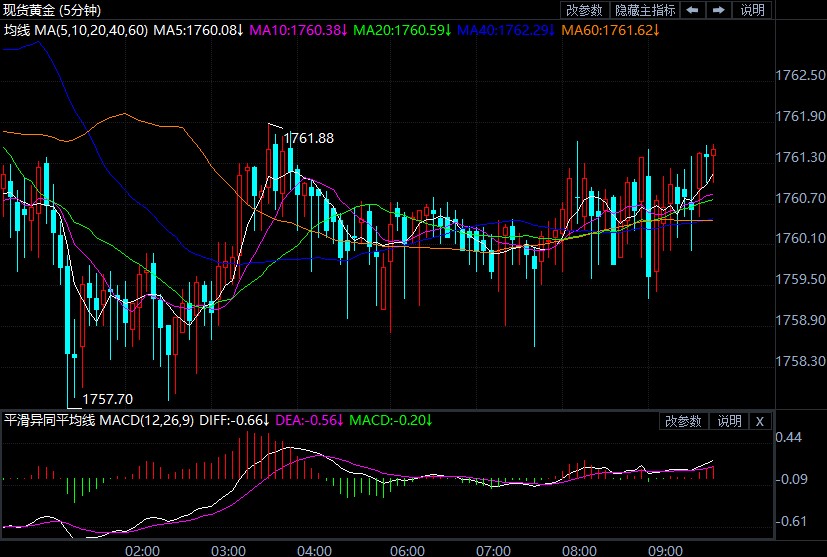The height and width of the screenshot is (557, 827).
Task: Click the -0.61 MACD axis label
Action: (791, 521)
